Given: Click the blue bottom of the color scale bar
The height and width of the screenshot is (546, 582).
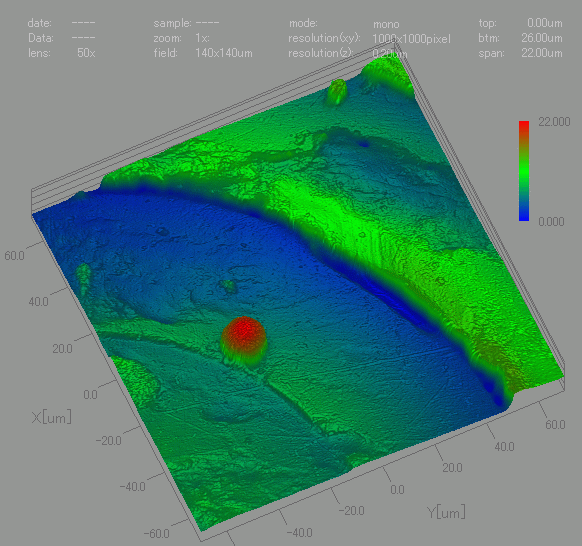Looking at the screenshot, I should coord(524,216).
